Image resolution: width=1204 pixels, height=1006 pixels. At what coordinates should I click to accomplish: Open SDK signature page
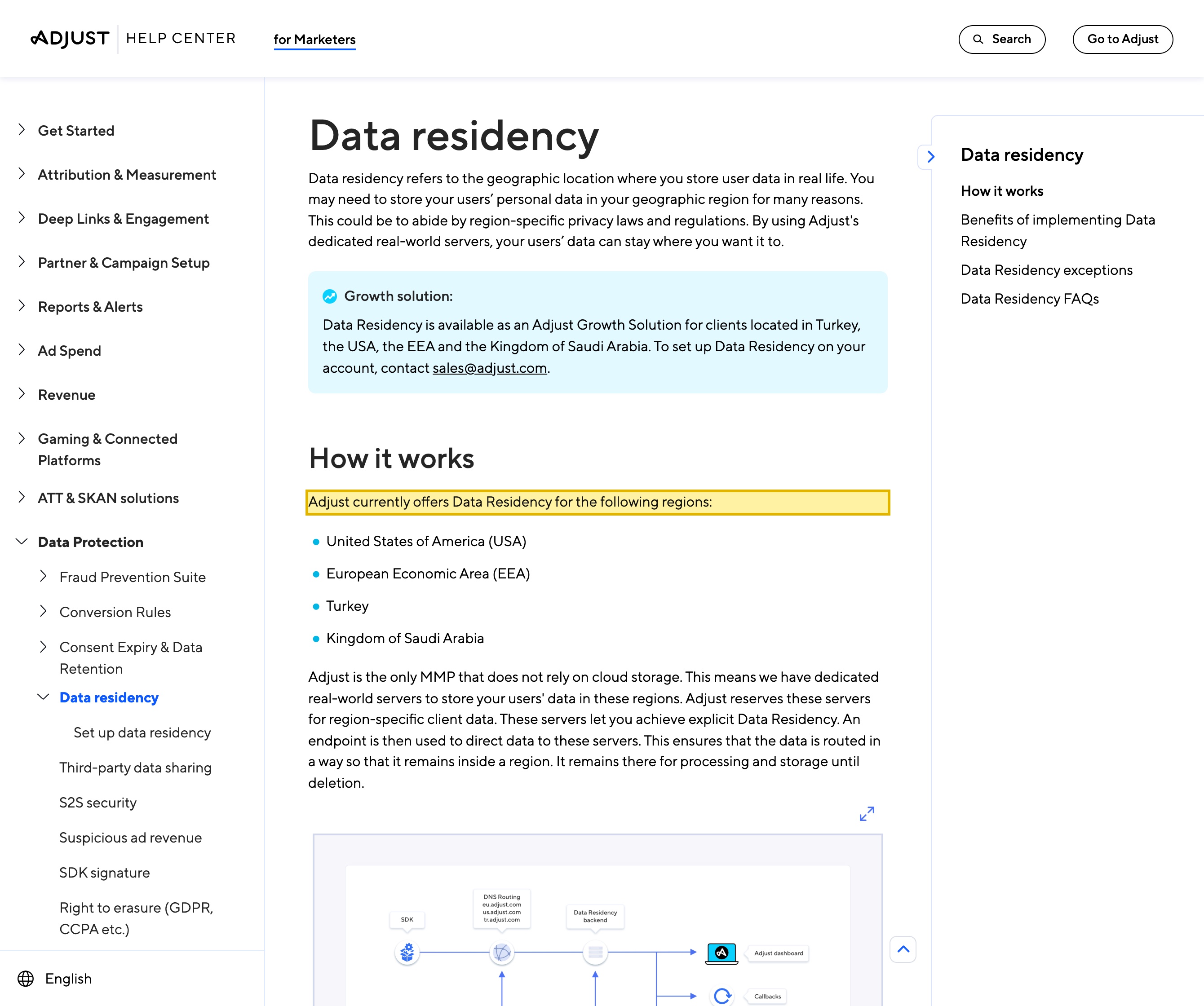[104, 873]
